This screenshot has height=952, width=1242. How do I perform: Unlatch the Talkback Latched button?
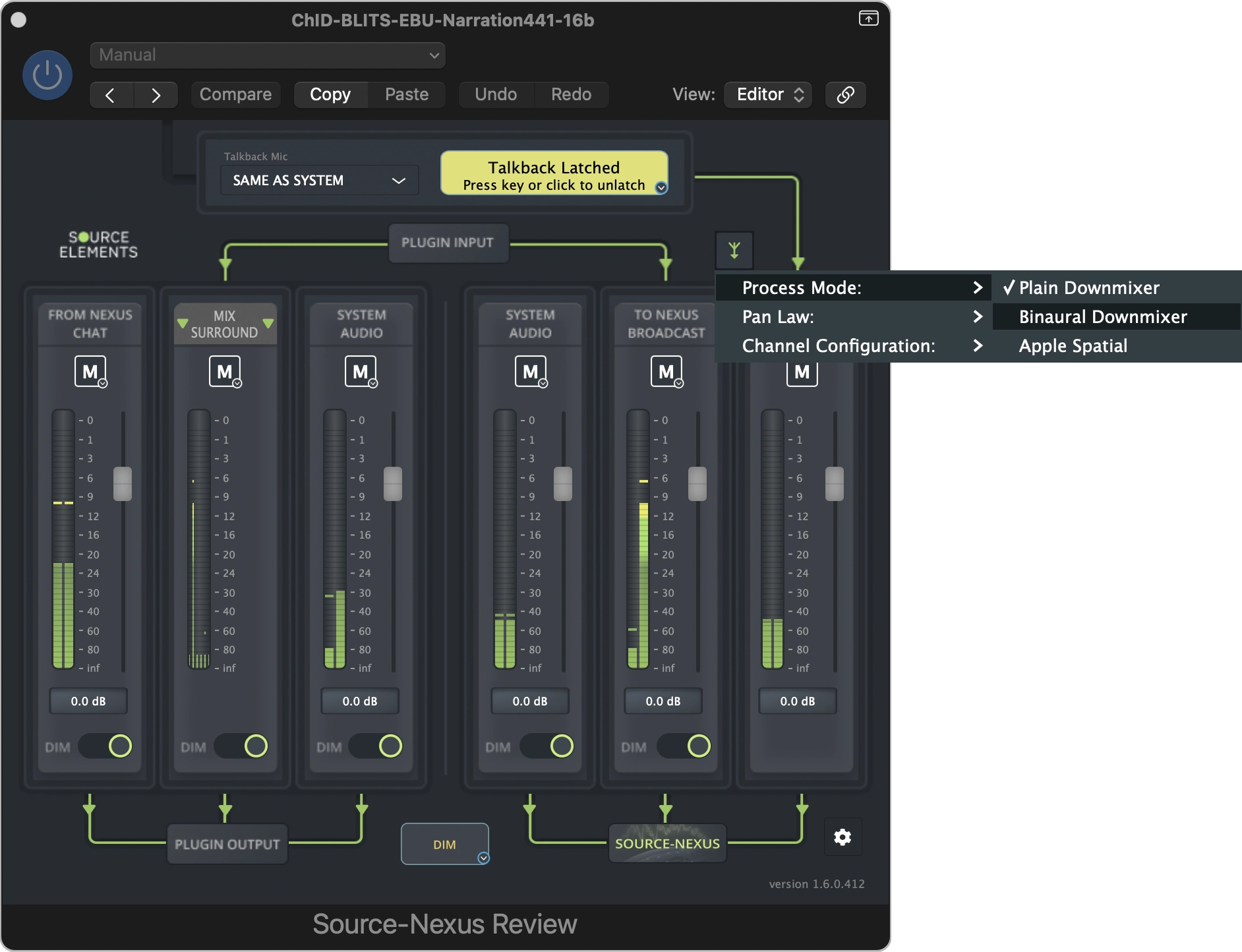(554, 173)
